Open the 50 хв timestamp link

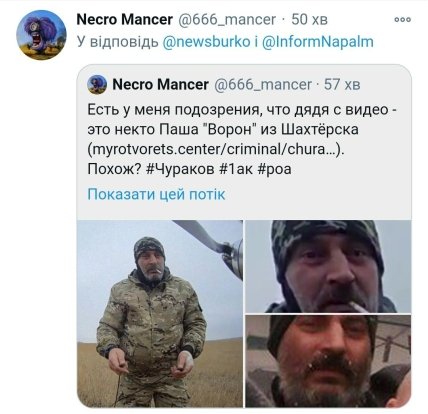pos(309,19)
